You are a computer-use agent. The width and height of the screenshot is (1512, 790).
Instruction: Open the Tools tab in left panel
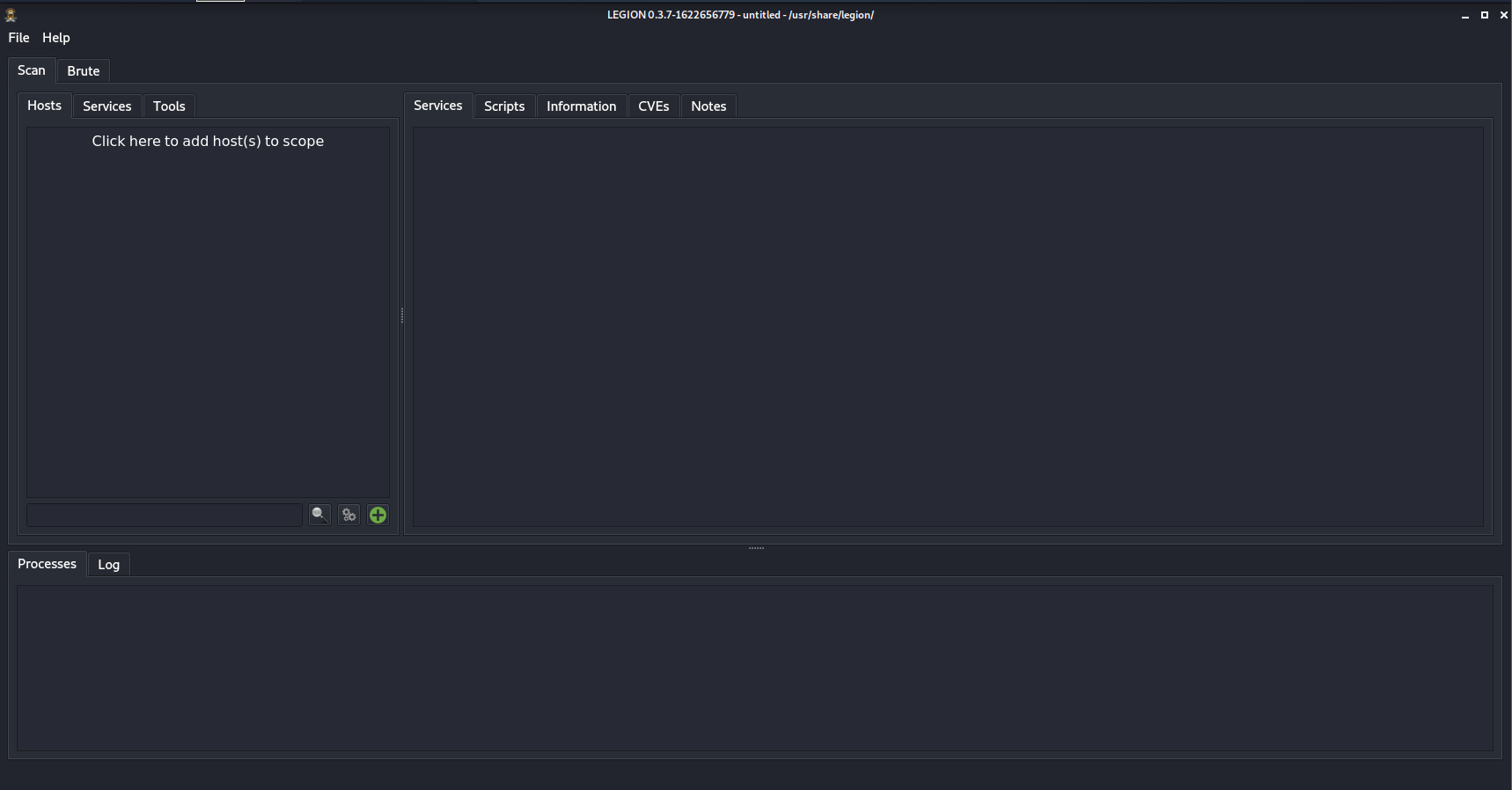[x=169, y=106]
